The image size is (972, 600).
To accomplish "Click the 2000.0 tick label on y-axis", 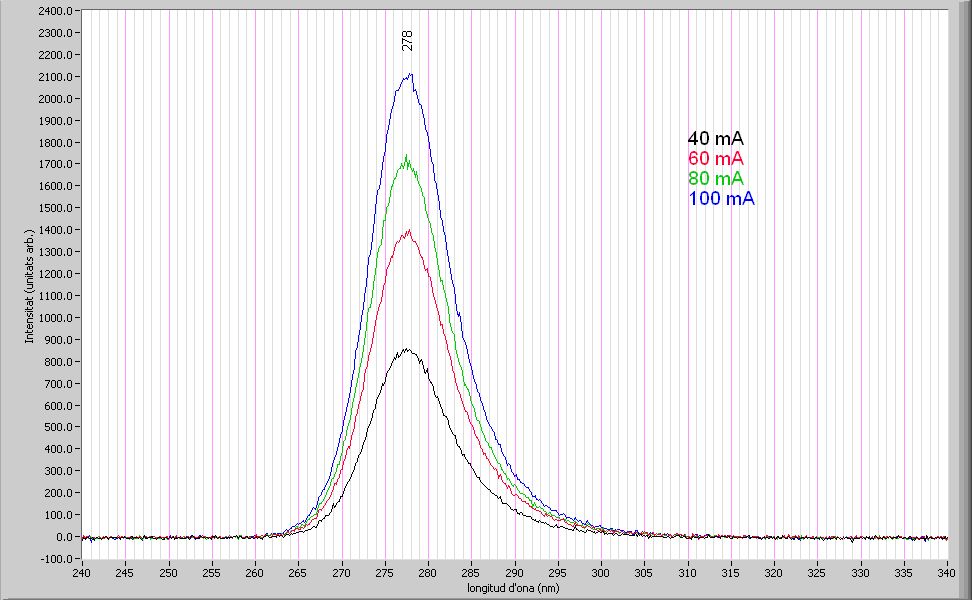I will pyautogui.click(x=57, y=99).
